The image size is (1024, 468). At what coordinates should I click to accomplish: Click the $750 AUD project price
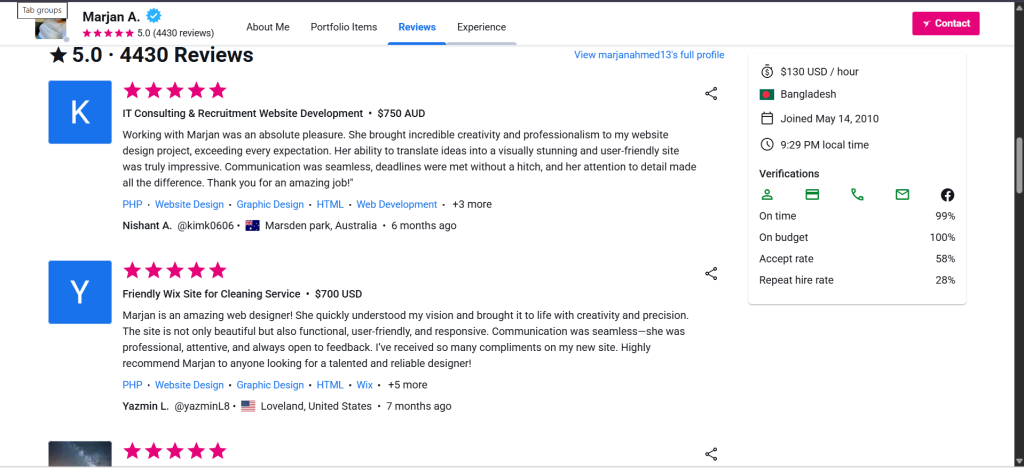pos(401,114)
